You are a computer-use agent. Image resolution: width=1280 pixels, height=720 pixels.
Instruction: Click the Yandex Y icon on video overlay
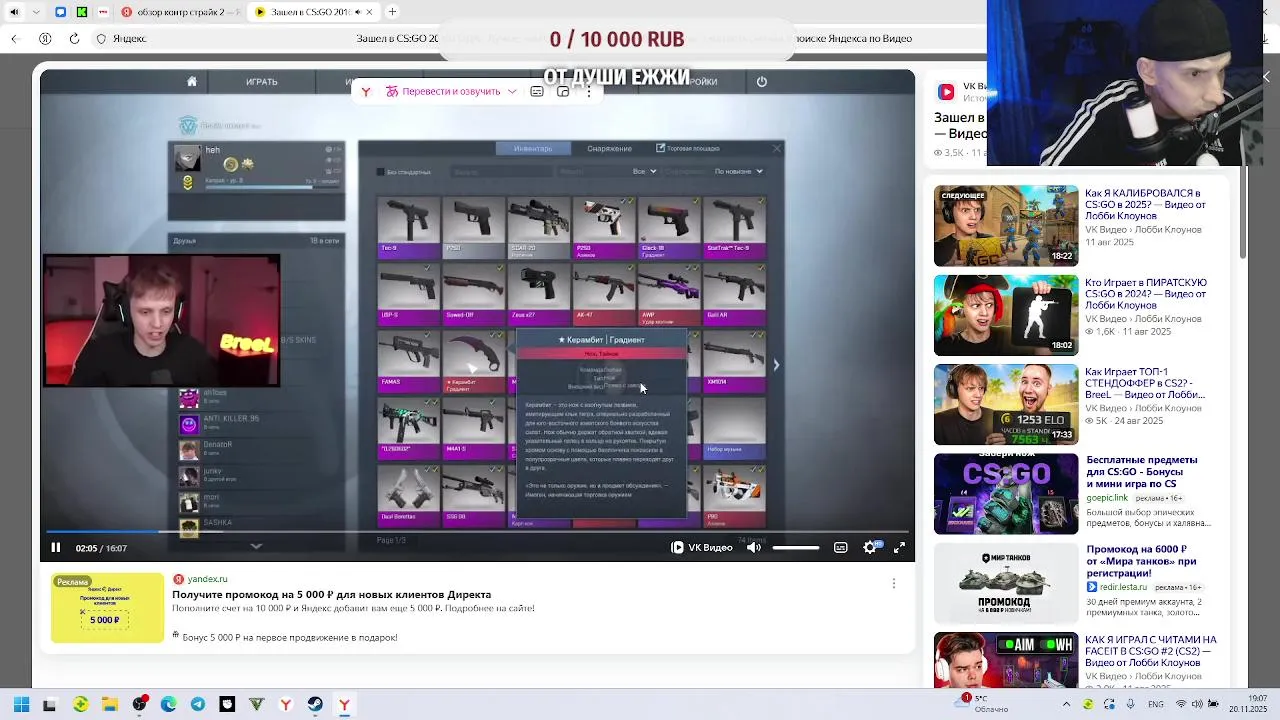click(366, 91)
